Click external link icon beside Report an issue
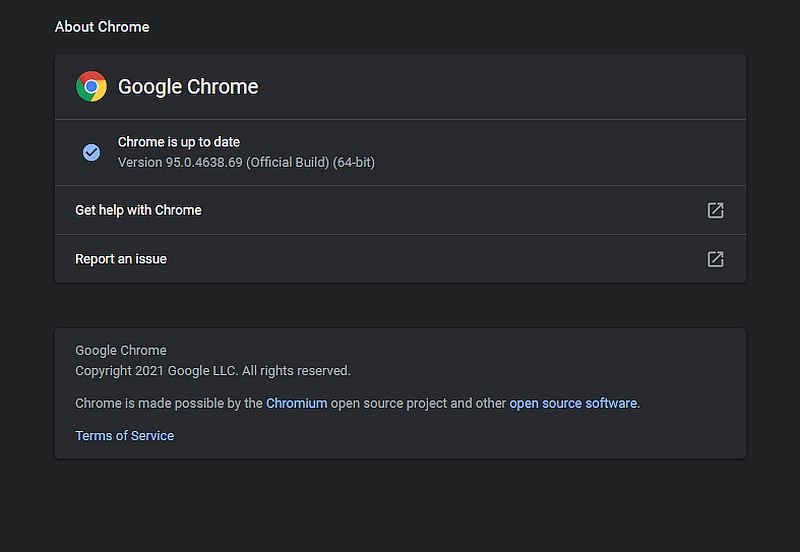This screenshot has width=800, height=552. (x=715, y=259)
